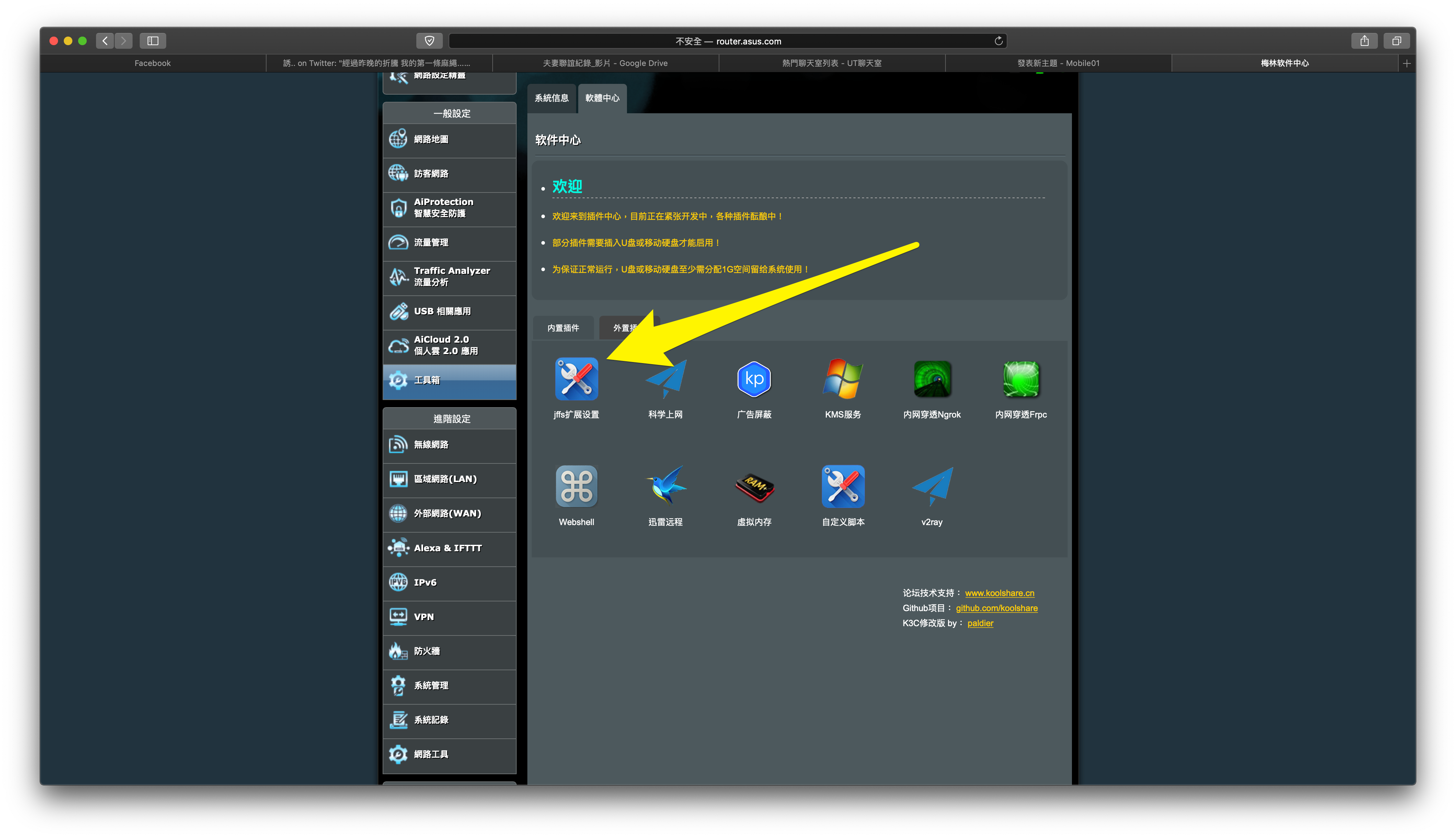Switch to the Google Drive browser tab
This screenshot has height=838, width=1456.
pos(605,63)
